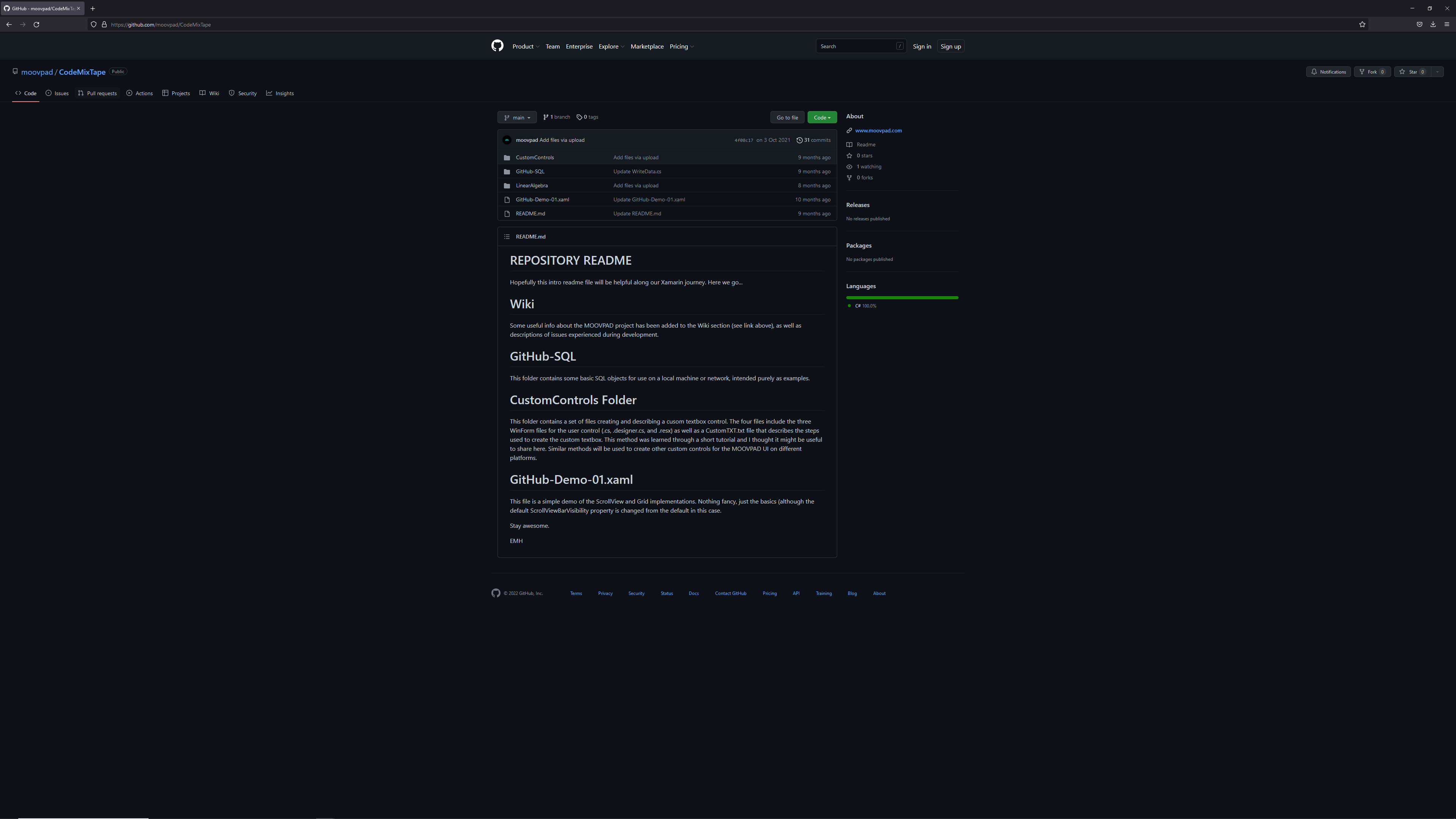Click the GitHub Octocat logo in header
The height and width of the screenshot is (819, 1456).
497,46
